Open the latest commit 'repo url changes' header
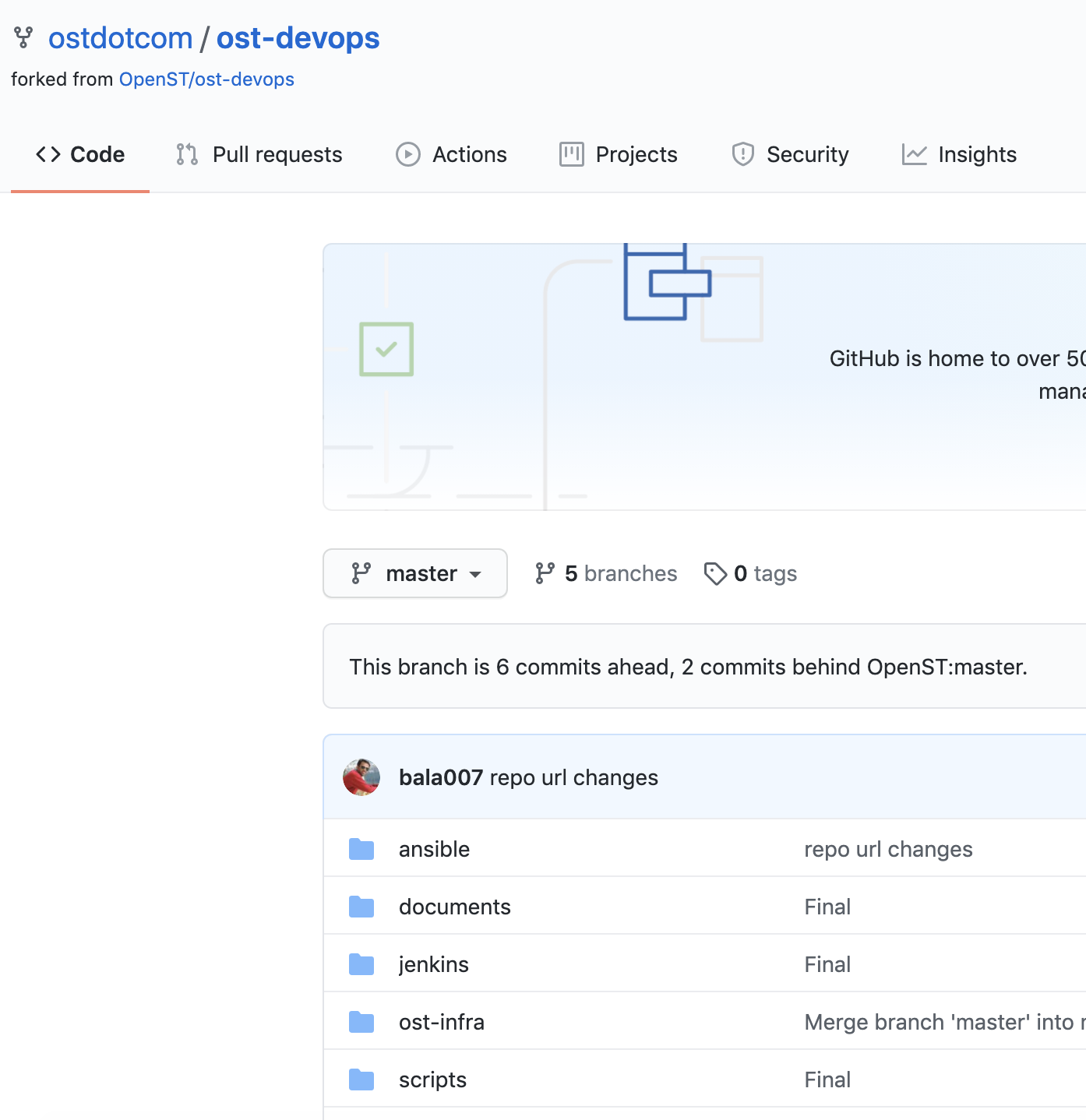Image resolution: width=1086 pixels, height=1120 pixels. (574, 777)
